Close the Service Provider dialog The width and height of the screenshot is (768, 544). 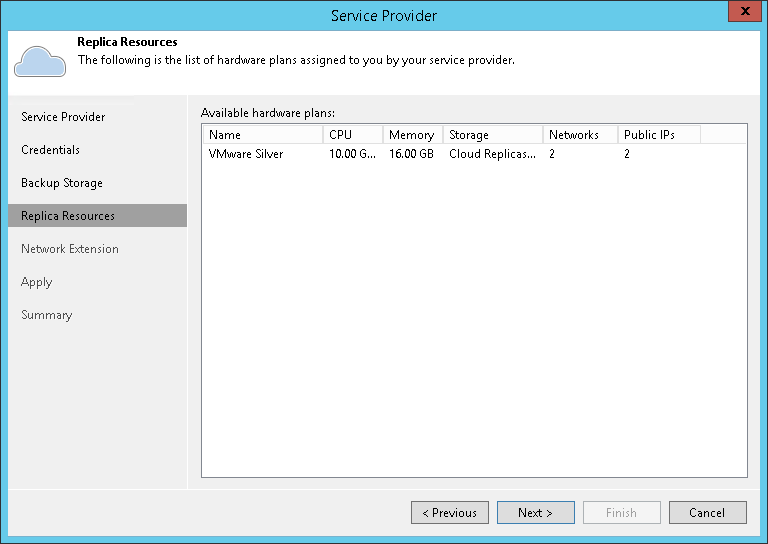pyautogui.click(x=741, y=14)
